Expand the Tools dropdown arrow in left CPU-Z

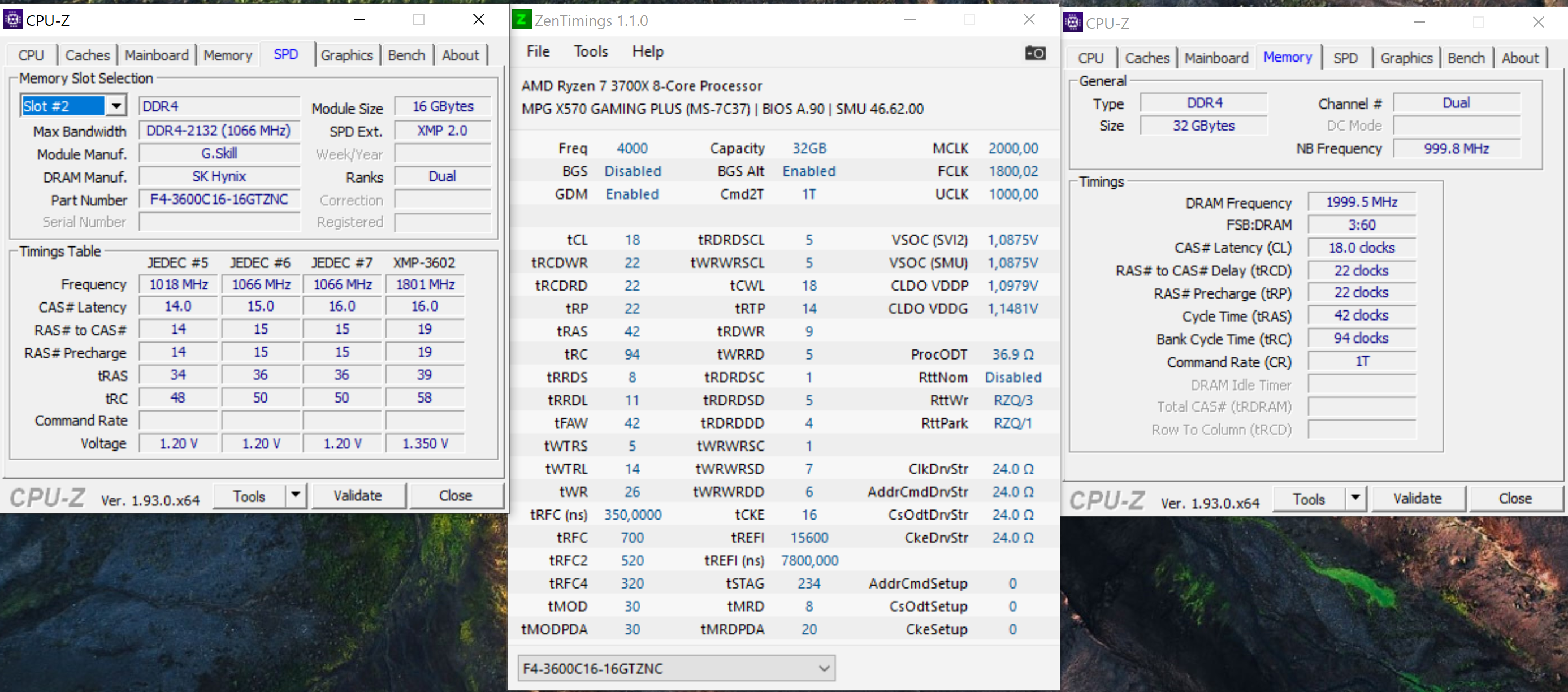pos(294,495)
